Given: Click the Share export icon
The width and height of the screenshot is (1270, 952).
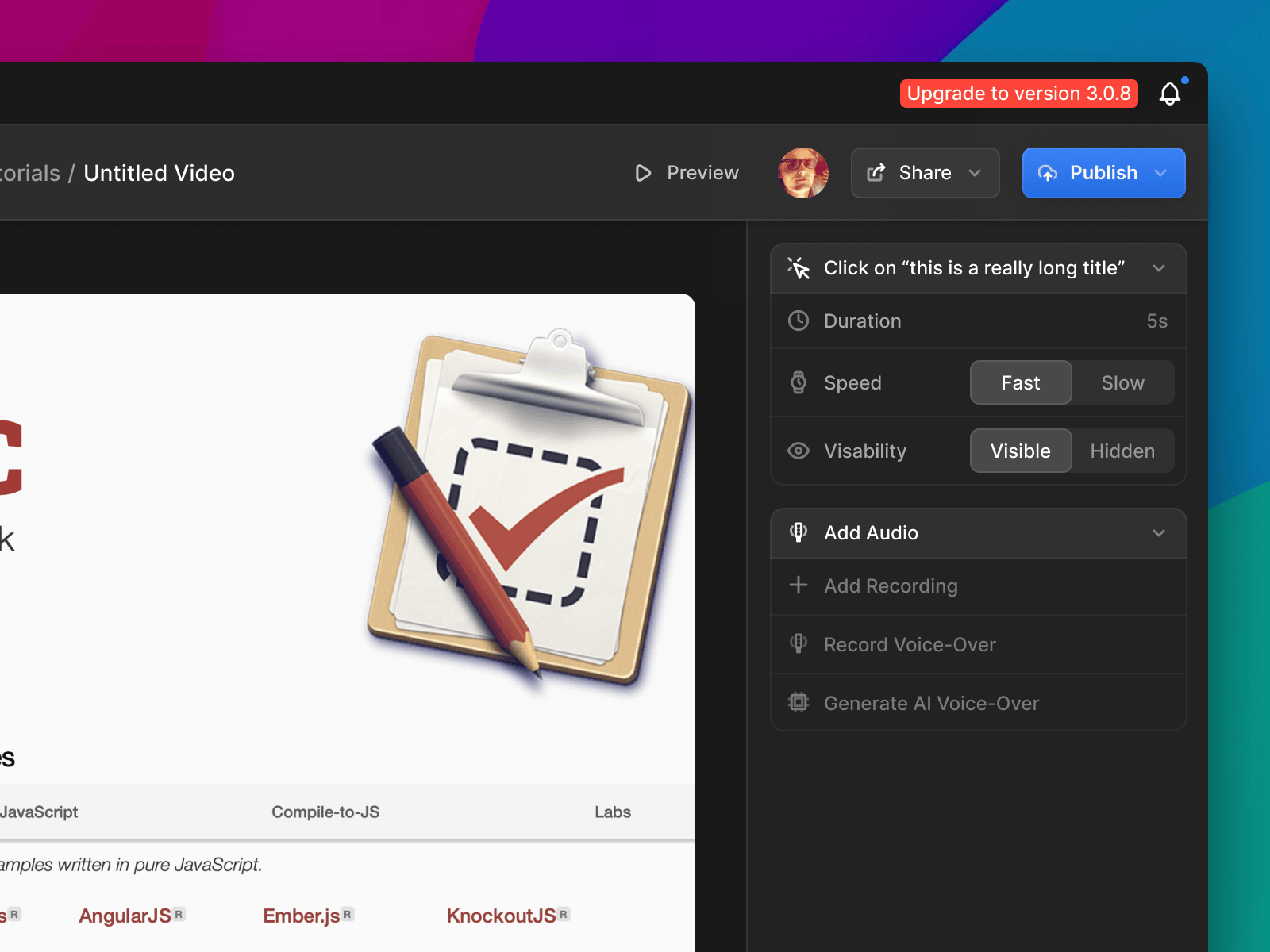Looking at the screenshot, I should pos(876,173).
